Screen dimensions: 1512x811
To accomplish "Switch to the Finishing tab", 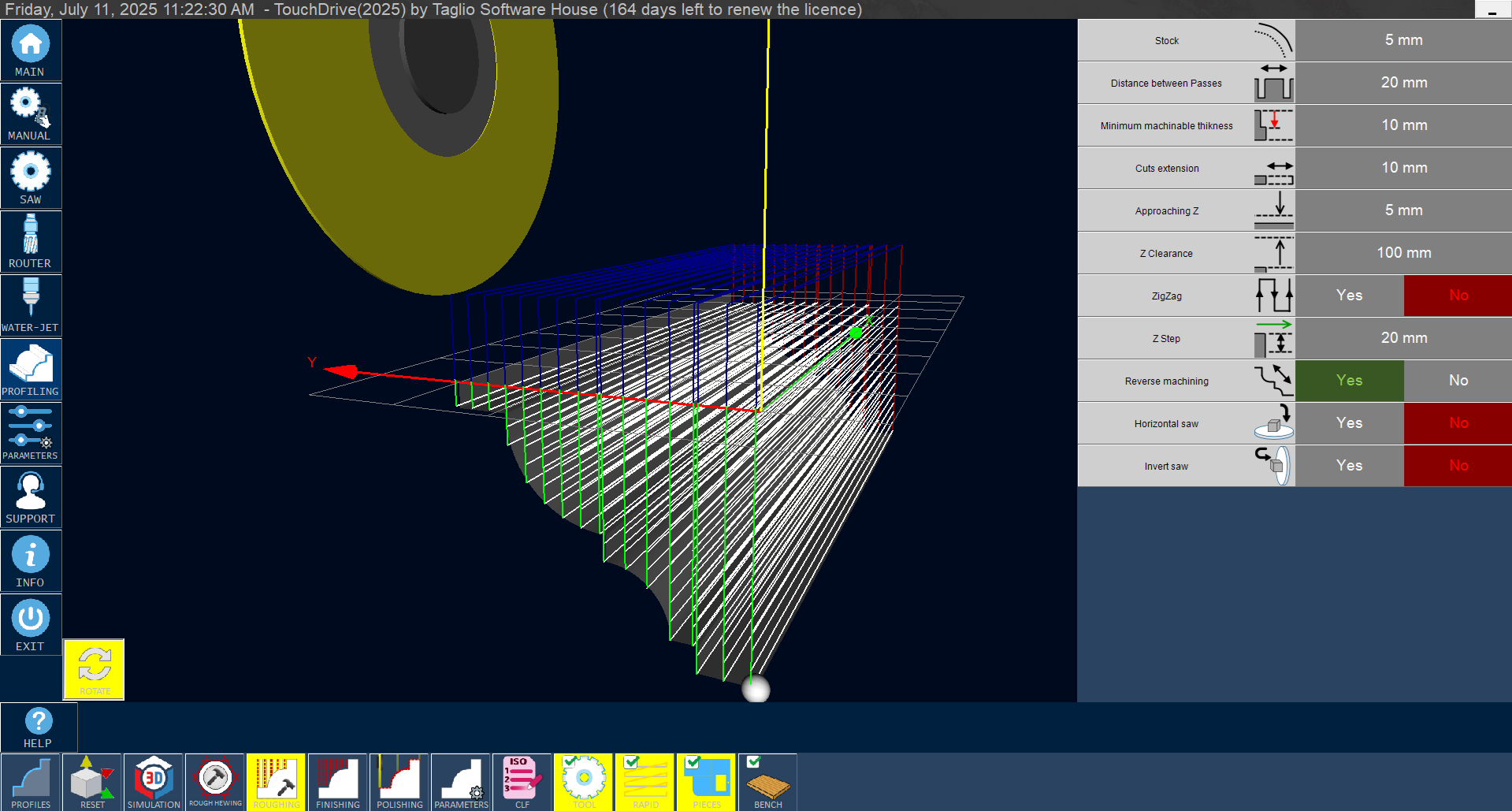I will coord(338,782).
